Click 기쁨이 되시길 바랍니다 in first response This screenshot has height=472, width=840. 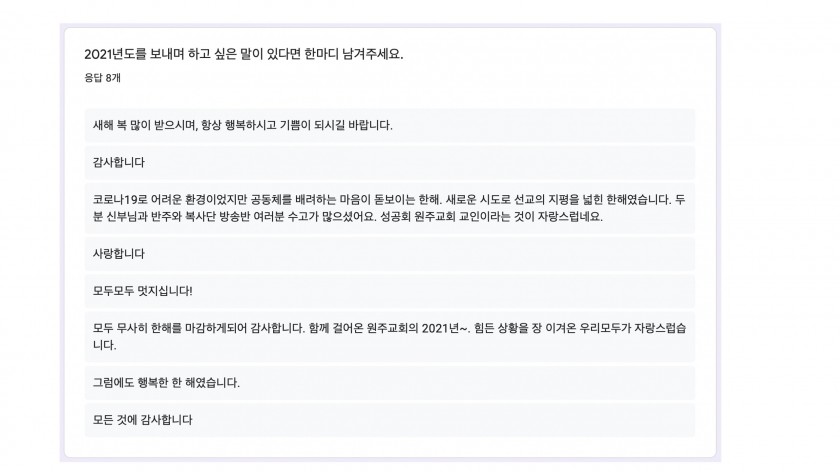click(336, 125)
